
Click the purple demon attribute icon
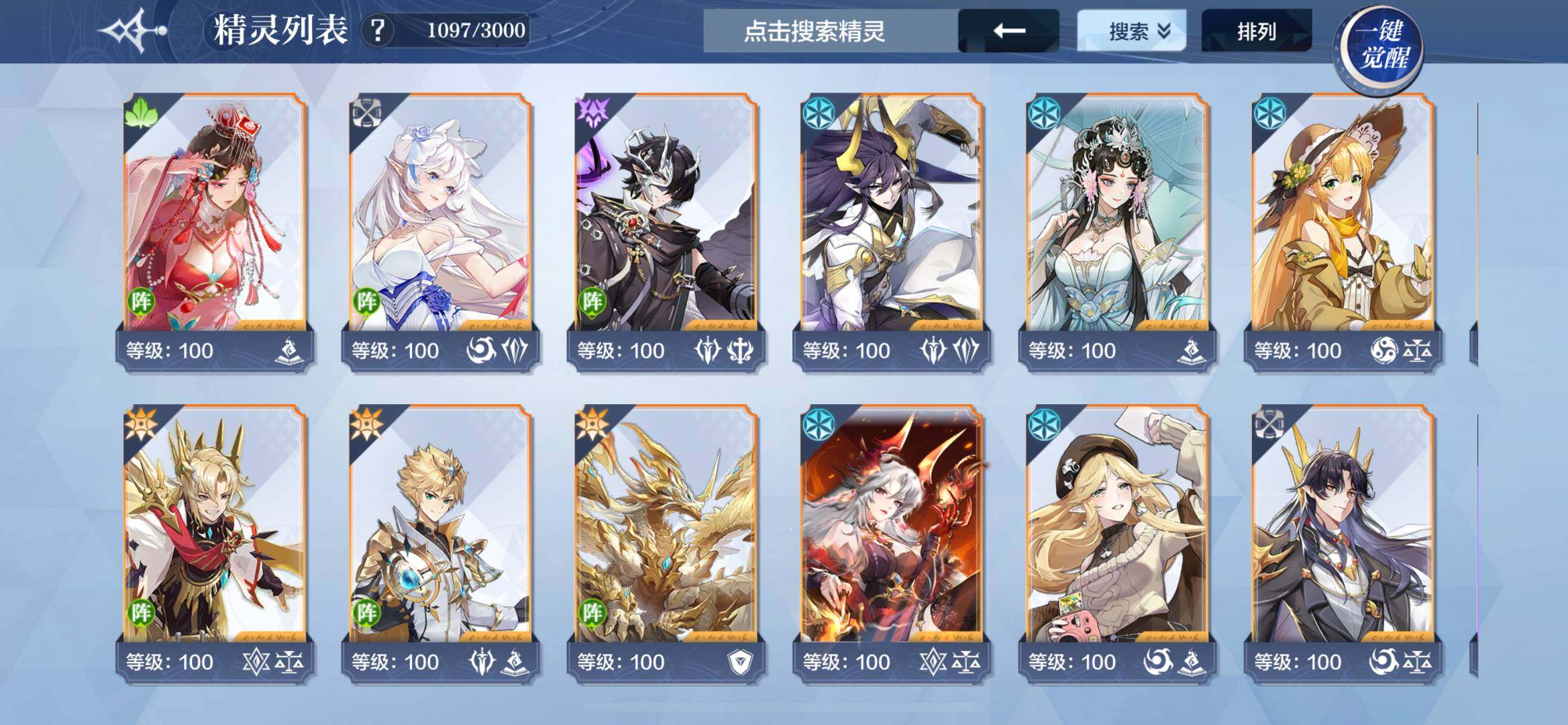592,113
